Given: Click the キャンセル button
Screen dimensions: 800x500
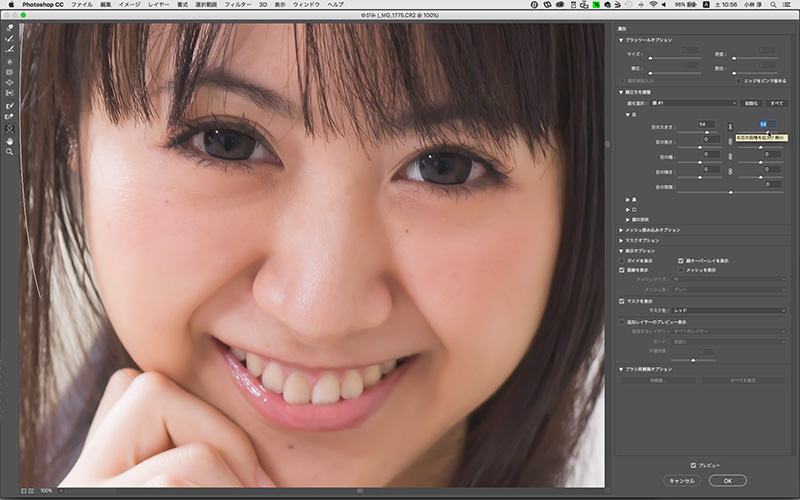Looking at the screenshot, I should point(682,481).
